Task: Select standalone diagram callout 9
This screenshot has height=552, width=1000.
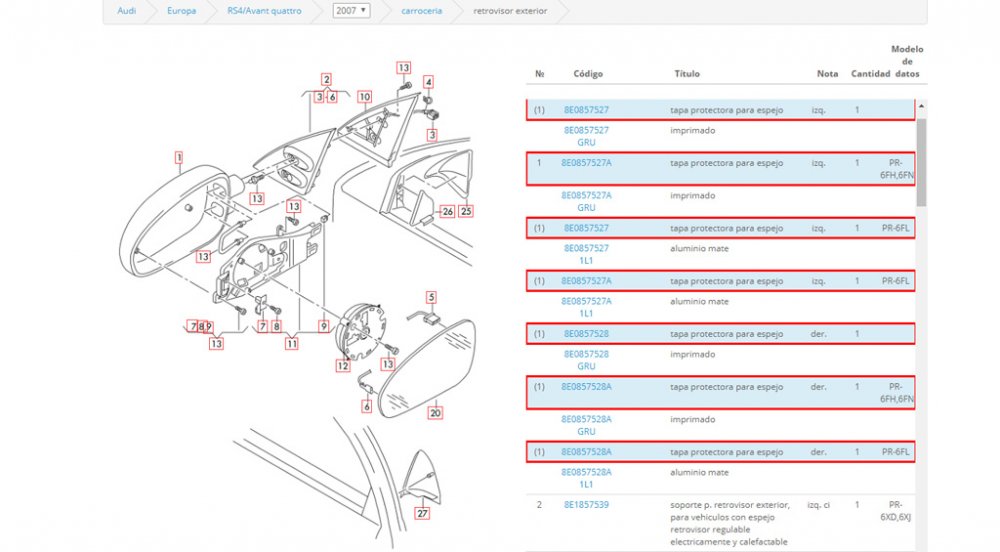Action: coord(324,326)
